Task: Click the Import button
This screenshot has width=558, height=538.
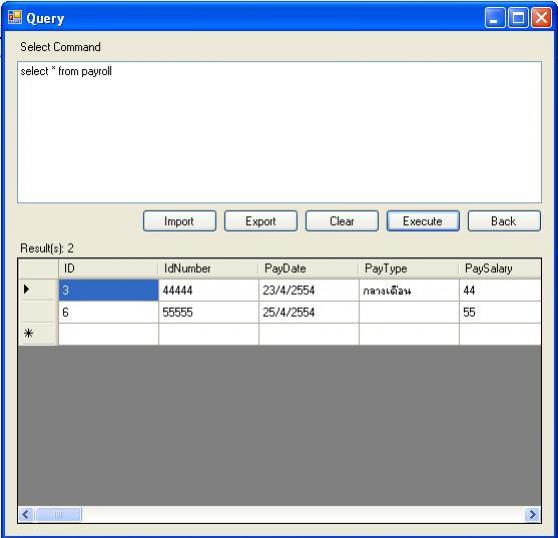Action: (x=179, y=221)
